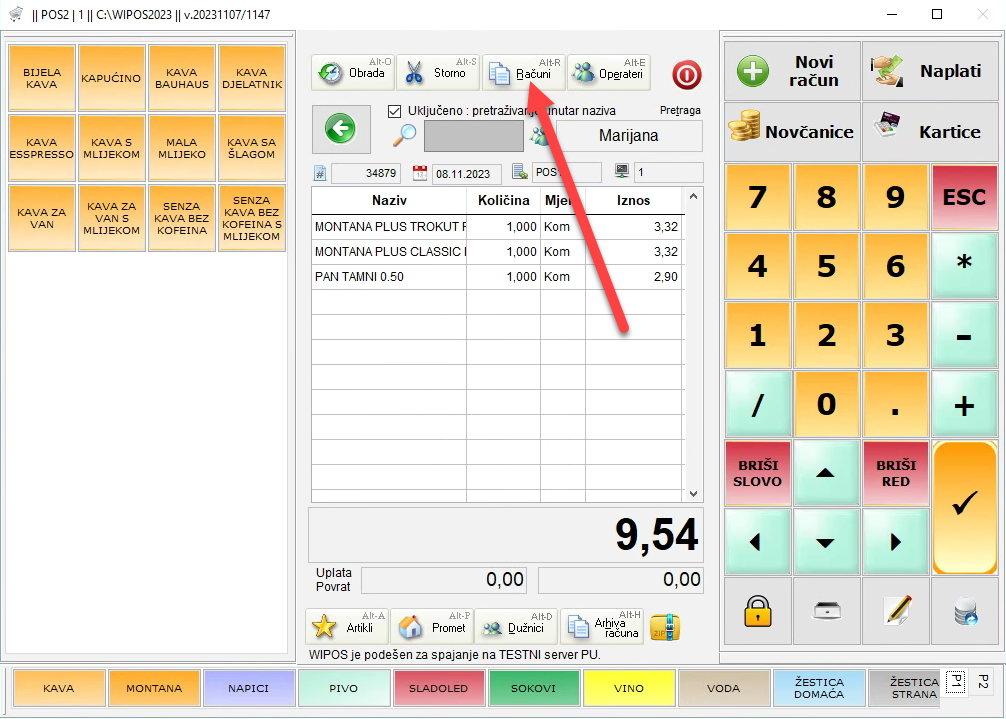This screenshot has height=719, width=1006.
Task: Click the red power exit icon
Action: (687, 75)
